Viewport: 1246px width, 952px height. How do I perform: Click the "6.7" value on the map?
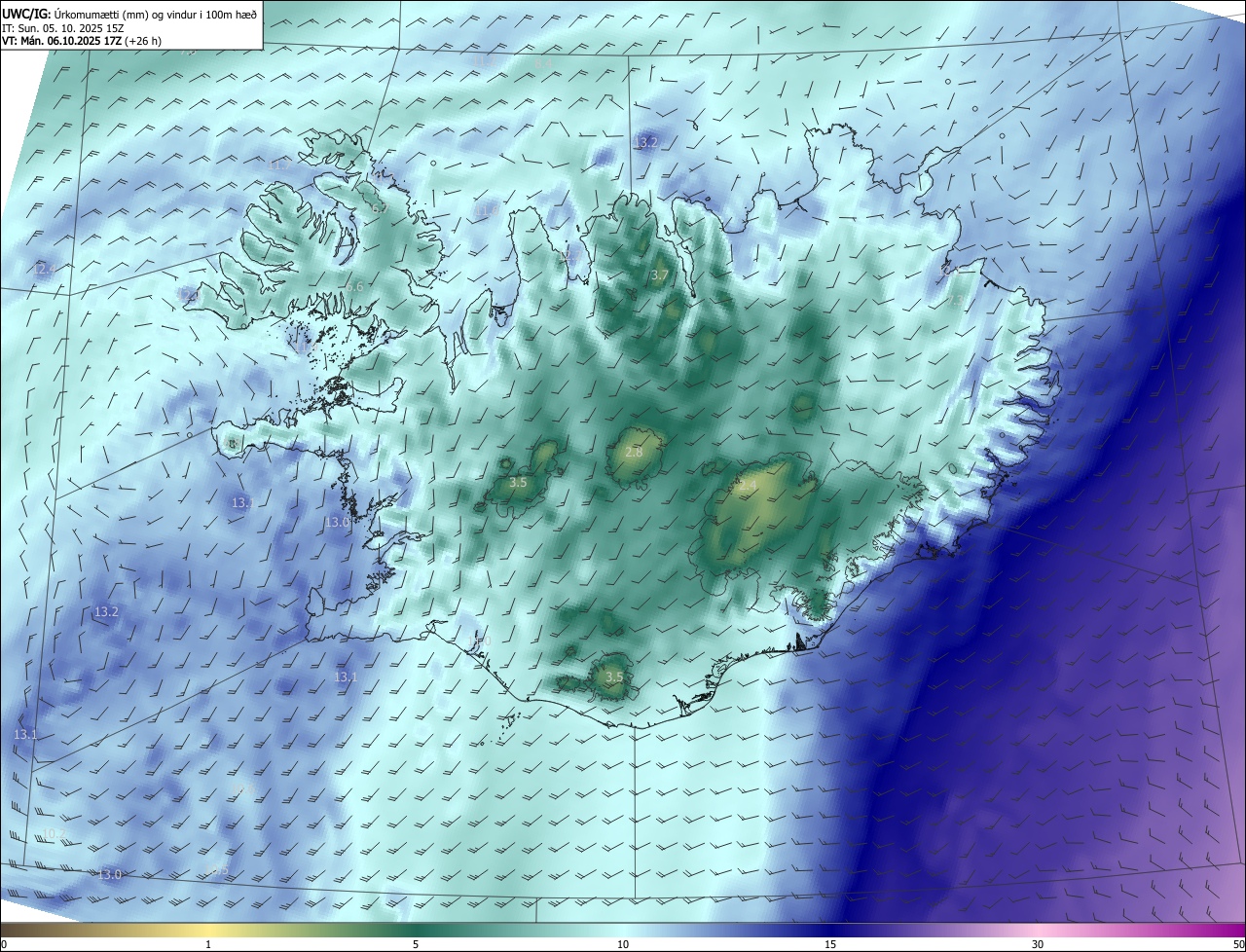point(381,208)
